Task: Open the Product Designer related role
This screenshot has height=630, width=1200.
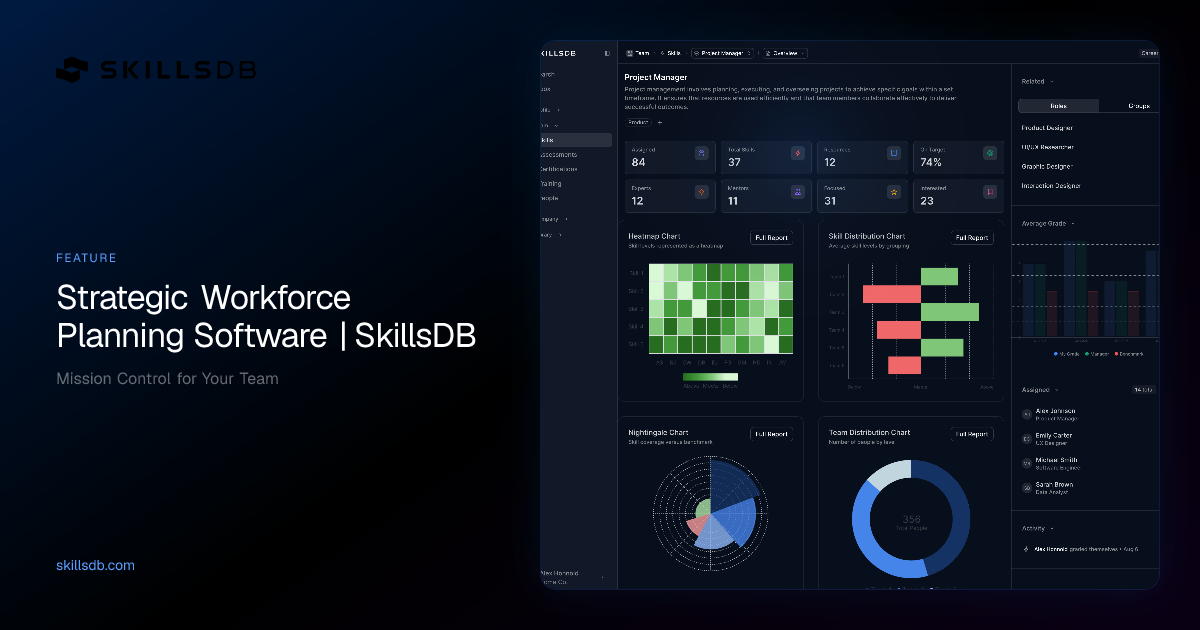Action: tap(1047, 128)
